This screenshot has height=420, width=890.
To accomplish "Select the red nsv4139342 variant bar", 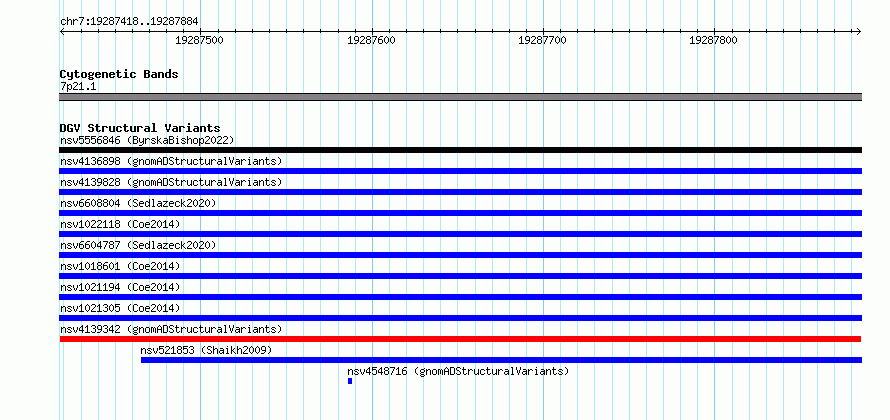I will point(460,339).
